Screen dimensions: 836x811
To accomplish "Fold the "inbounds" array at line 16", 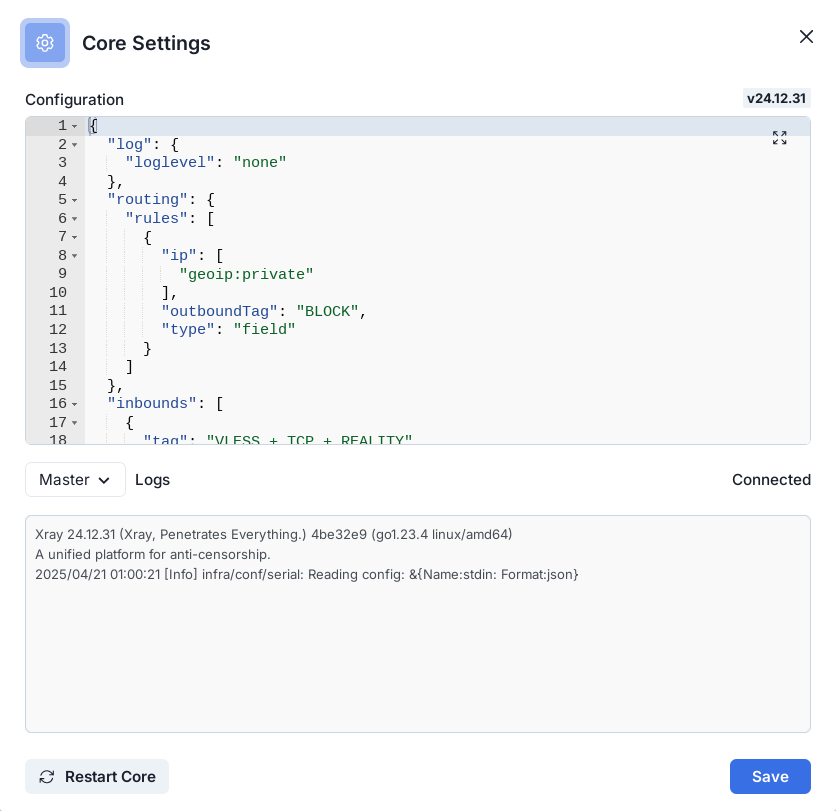I will click(75, 405).
